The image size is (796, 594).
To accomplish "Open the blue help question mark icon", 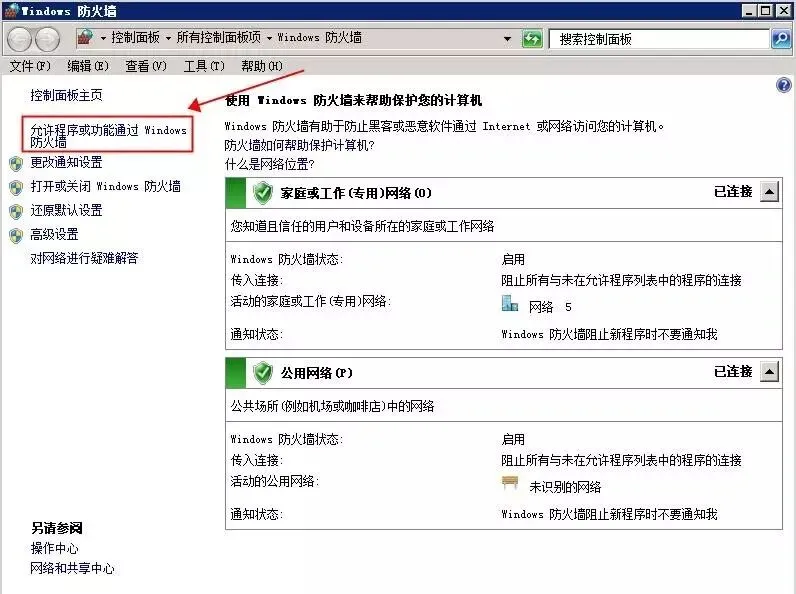I will click(x=783, y=85).
